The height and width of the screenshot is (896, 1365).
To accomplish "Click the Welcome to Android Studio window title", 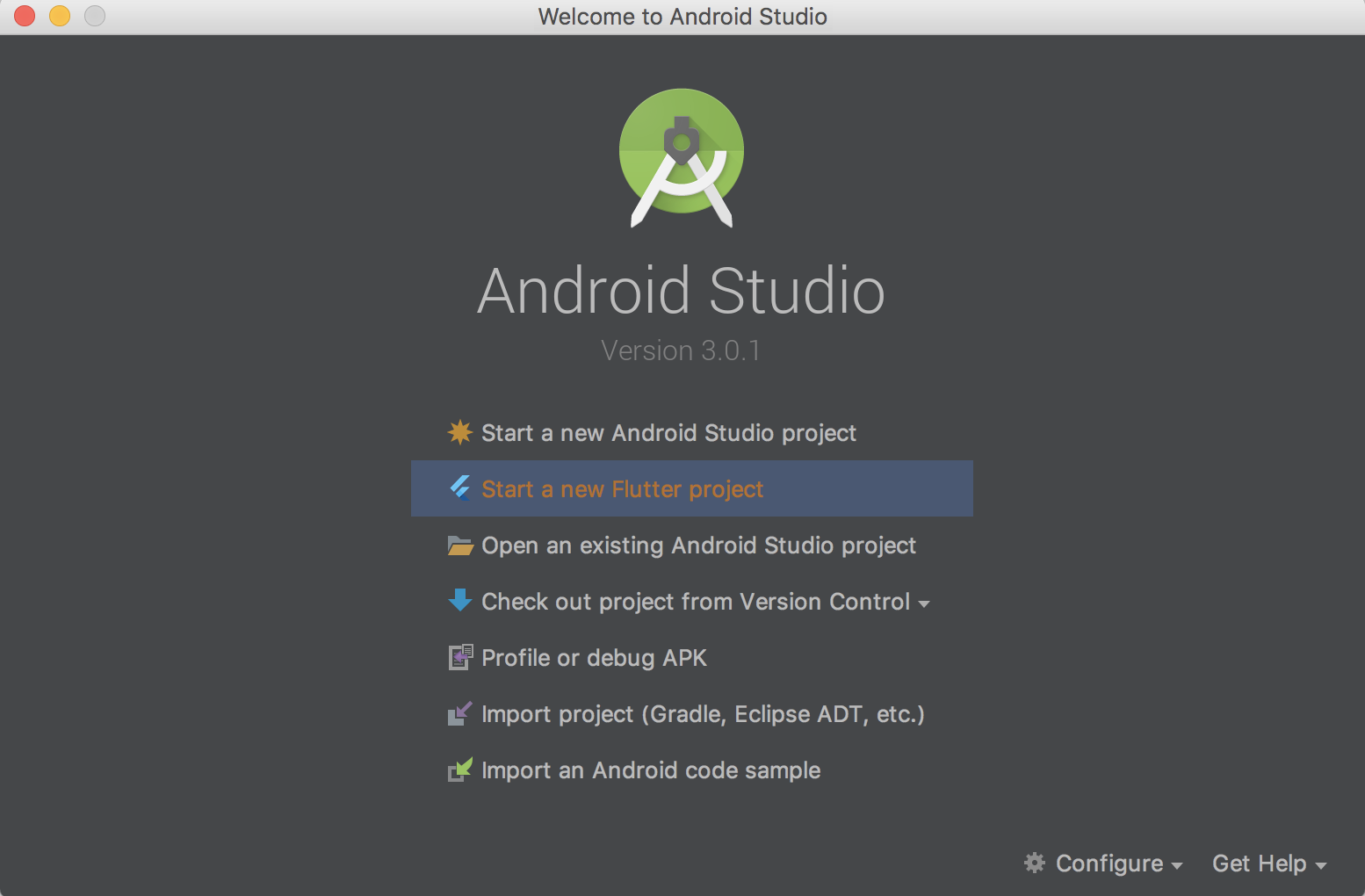I will pyautogui.click(x=682, y=17).
